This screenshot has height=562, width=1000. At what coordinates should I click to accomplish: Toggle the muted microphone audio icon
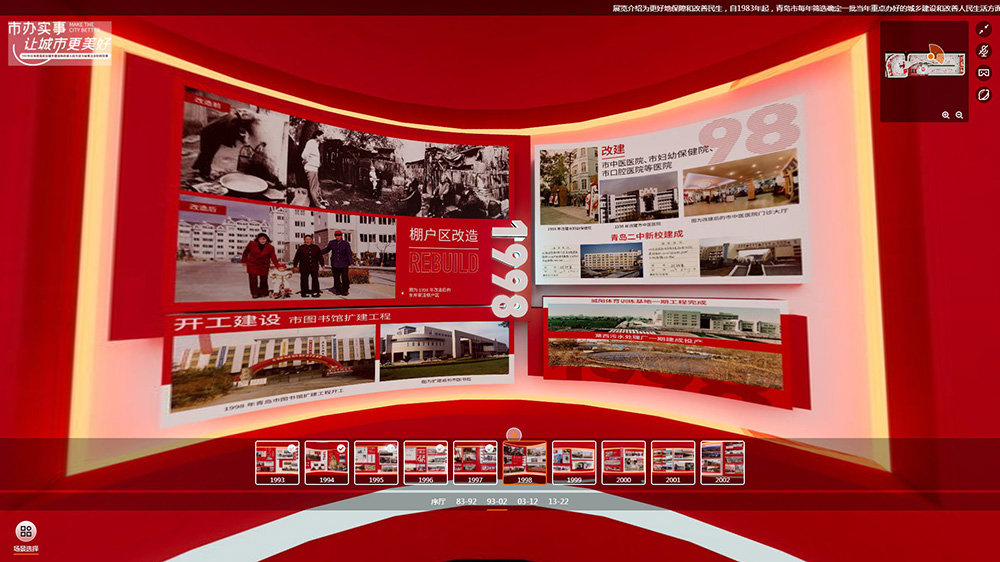[x=984, y=51]
